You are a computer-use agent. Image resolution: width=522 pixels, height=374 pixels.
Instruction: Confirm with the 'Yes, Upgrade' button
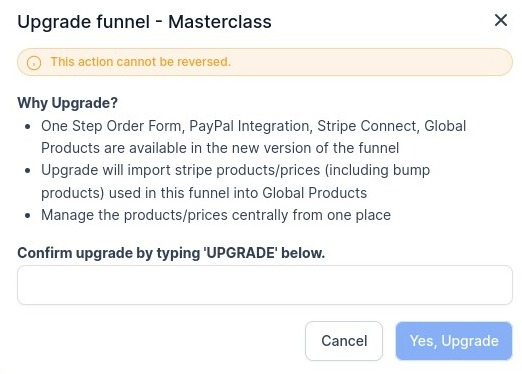(454, 341)
